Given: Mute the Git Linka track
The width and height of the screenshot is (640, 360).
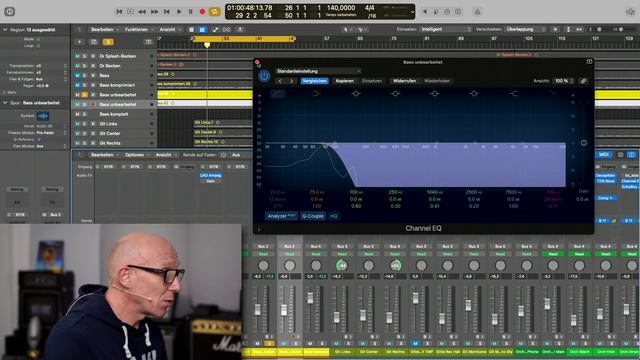Looking at the screenshot, I should pos(77,124).
